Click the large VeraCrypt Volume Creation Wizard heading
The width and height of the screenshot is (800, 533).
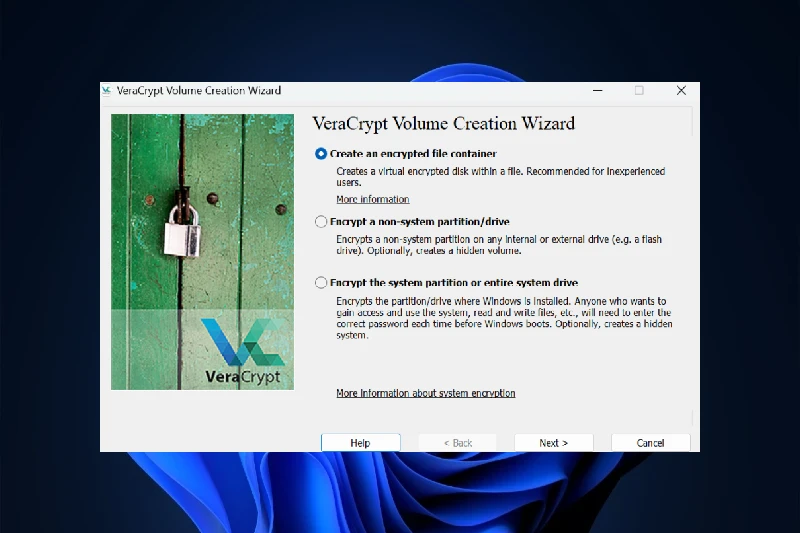pyautogui.click(x=443, y=124)
